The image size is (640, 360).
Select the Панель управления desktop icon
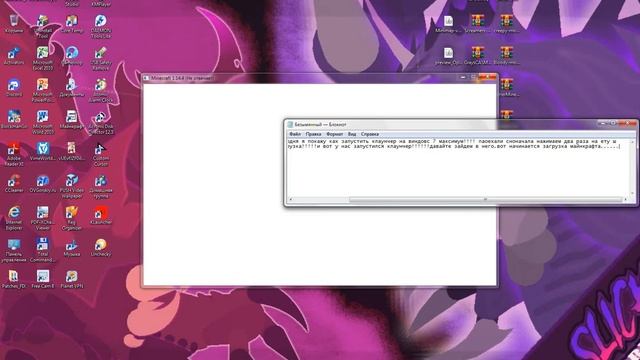click(13, 250)
